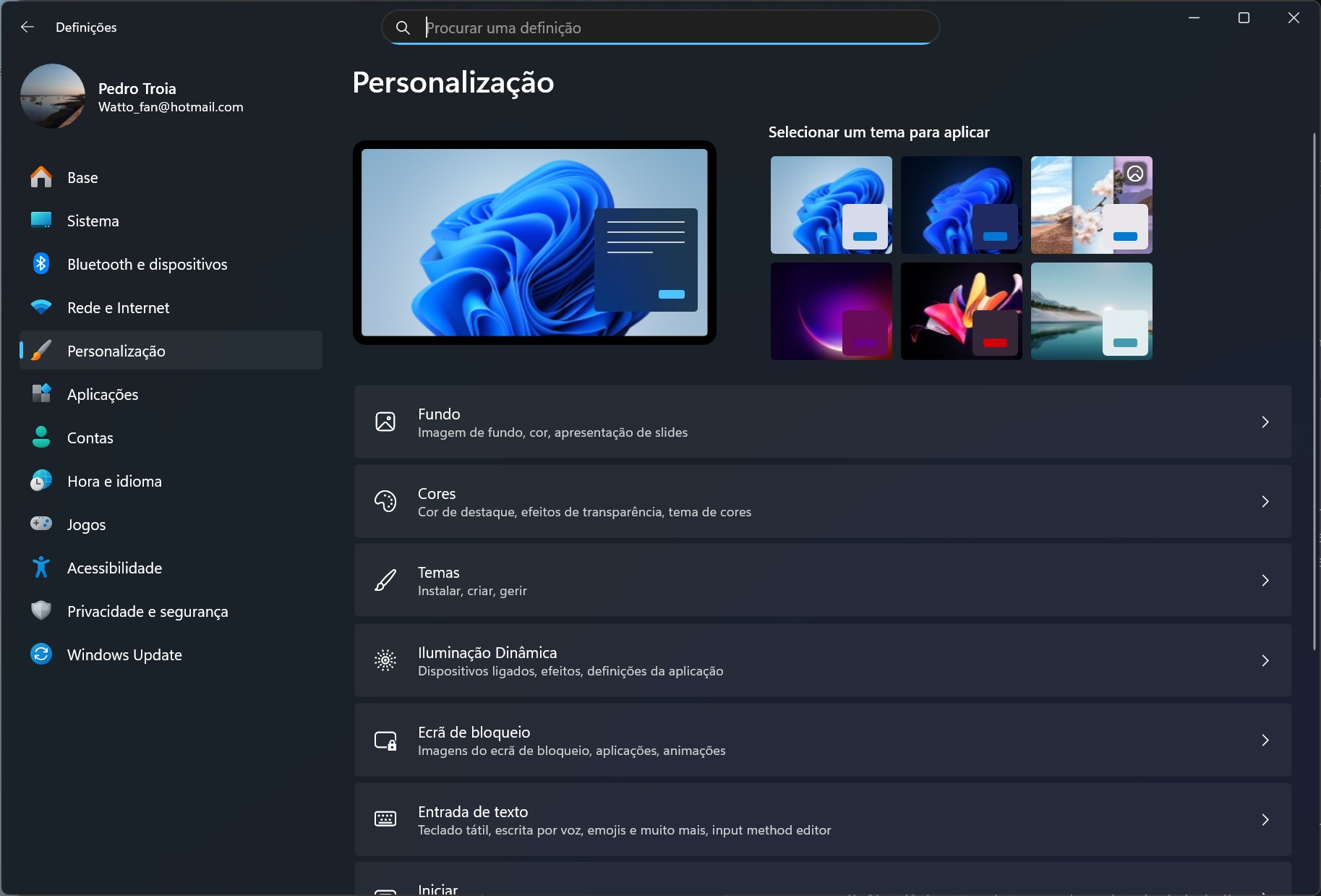Click the Hora e idioma globe icon
Image resolution: width=1321 pixels, height=896 pixels.
[x=41, y=481]
